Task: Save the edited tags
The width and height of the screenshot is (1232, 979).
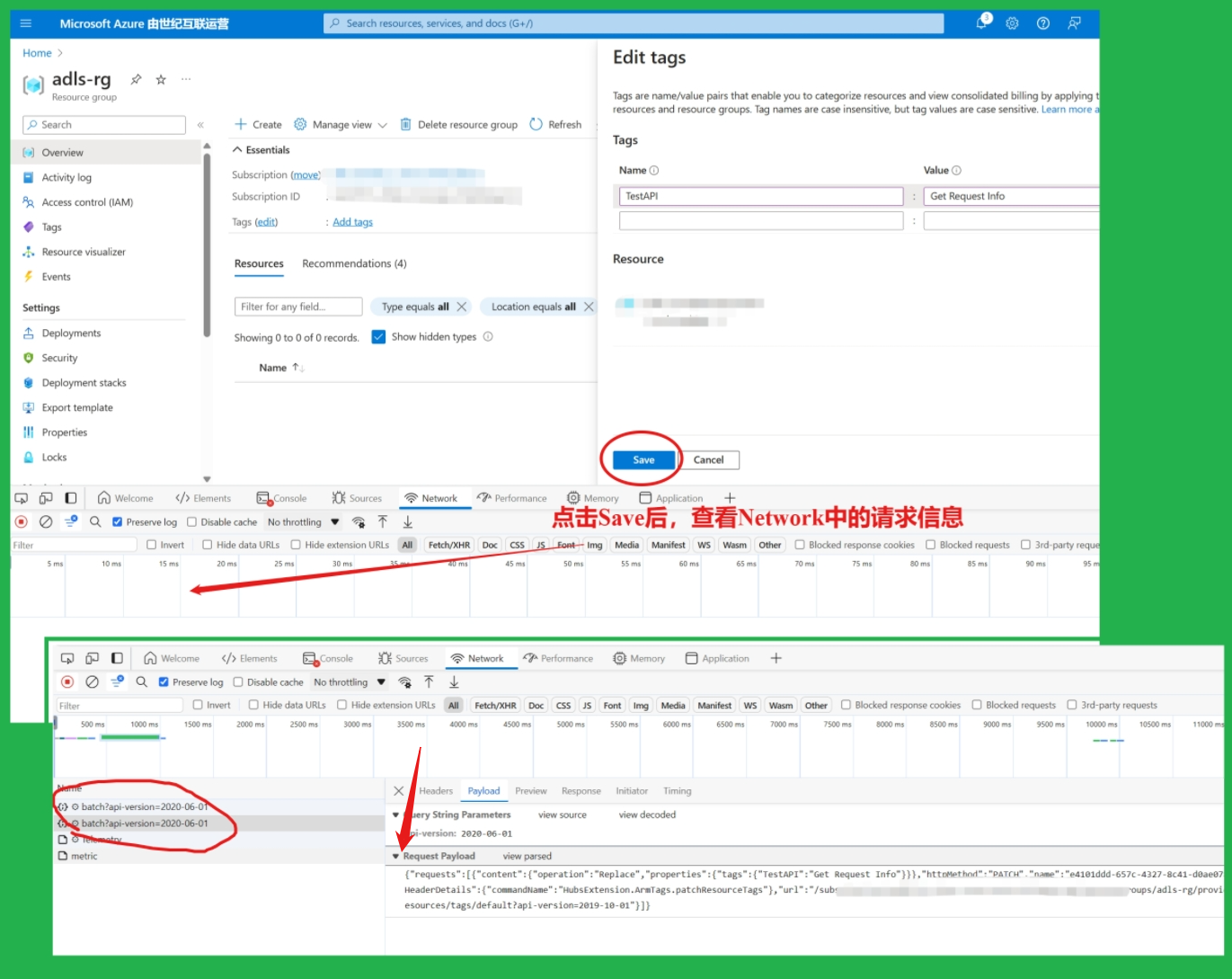Action: click(643, 459)
